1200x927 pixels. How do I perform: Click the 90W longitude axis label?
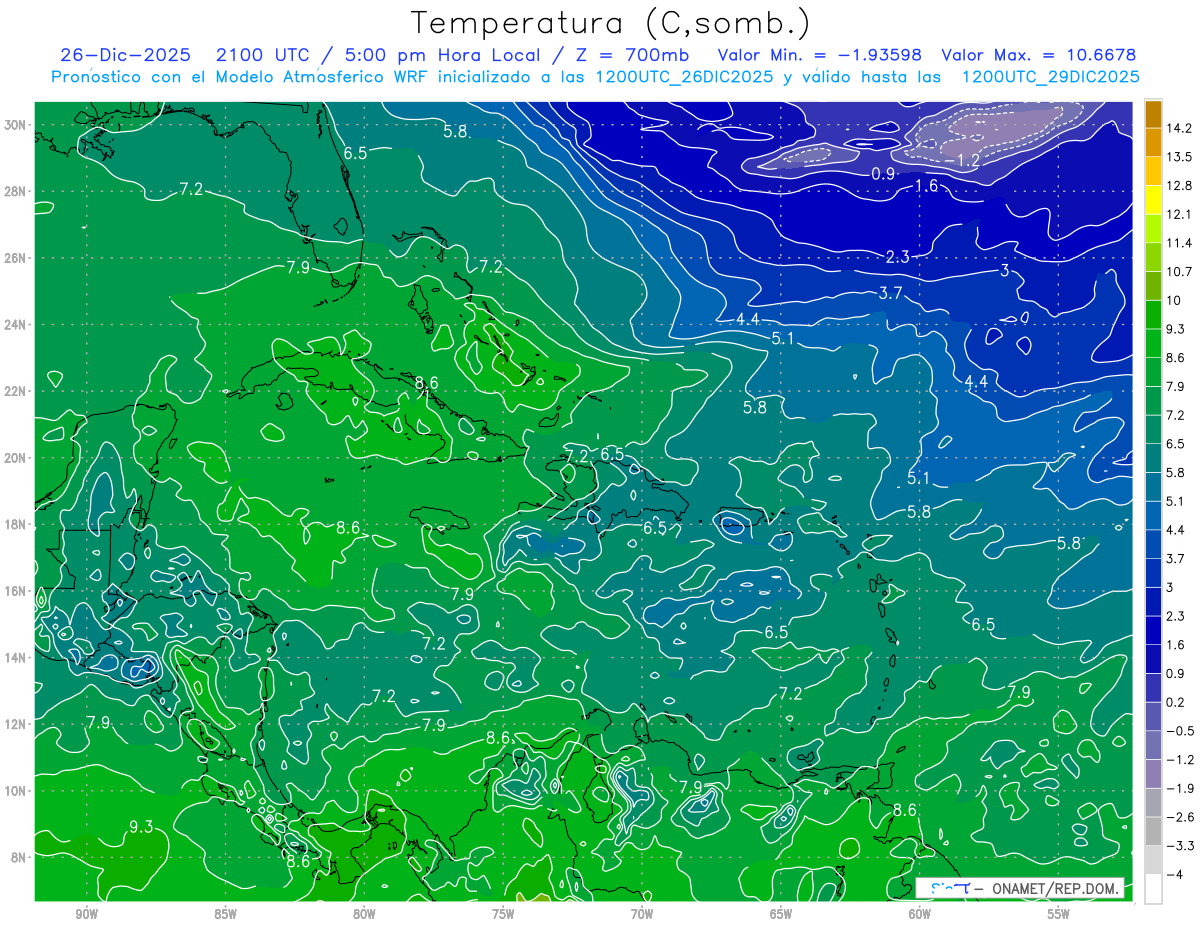[86, 913]
